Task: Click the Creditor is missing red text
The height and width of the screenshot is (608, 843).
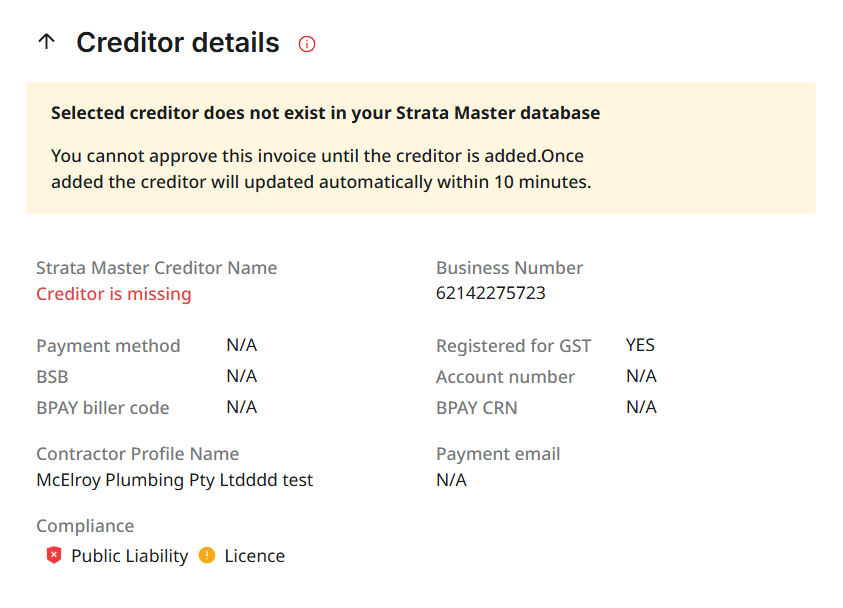Action: coord(113,293)
